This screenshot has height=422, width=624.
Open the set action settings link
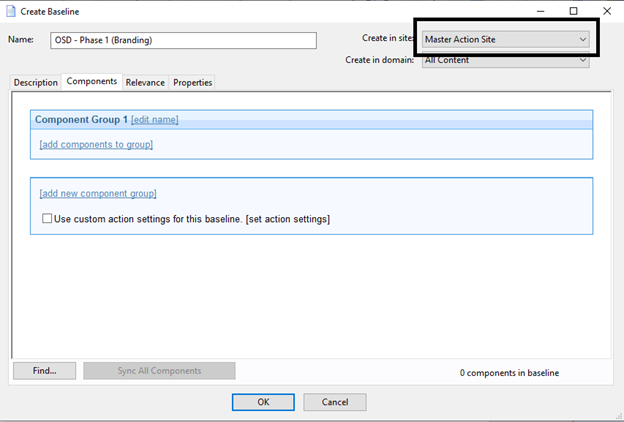[288, 219]
